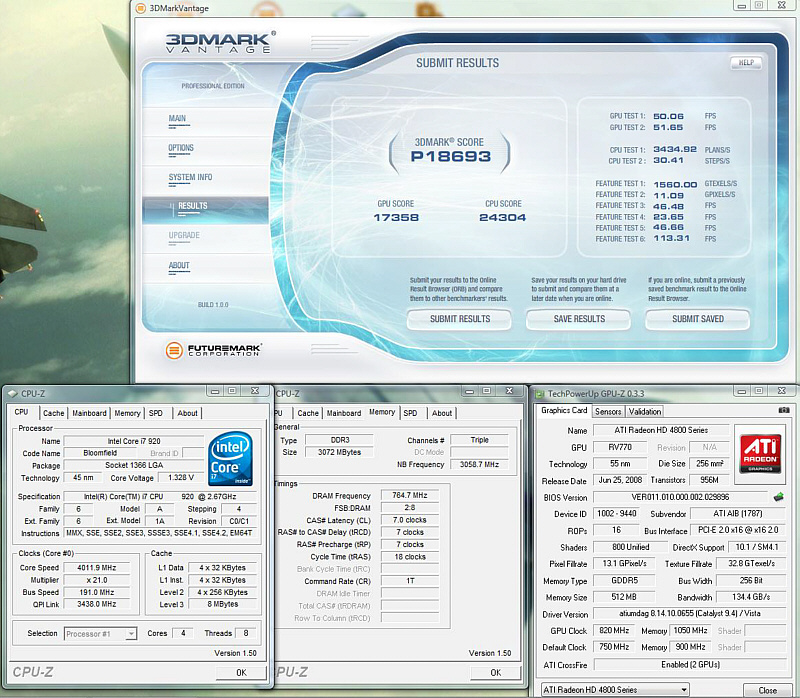Screen dimensions: 800x698
Task: Click the SAVE RESULTS button
Action: (579, 319)
